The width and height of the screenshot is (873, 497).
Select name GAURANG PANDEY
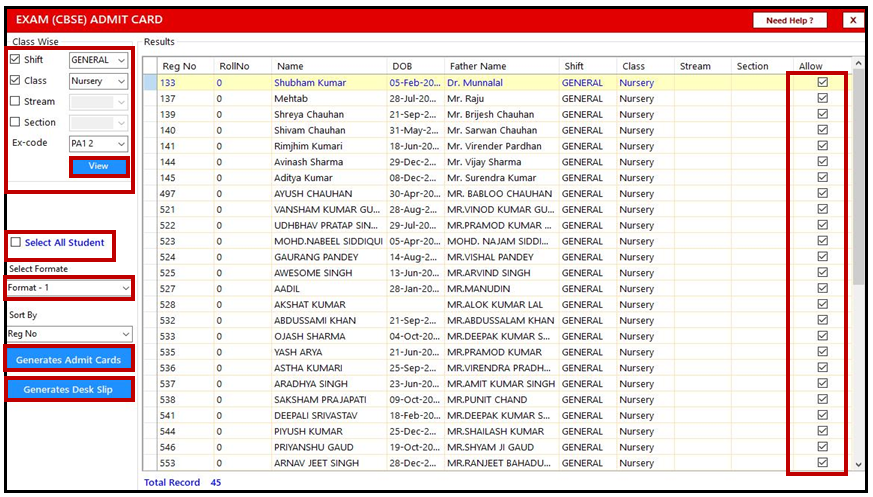316,257
